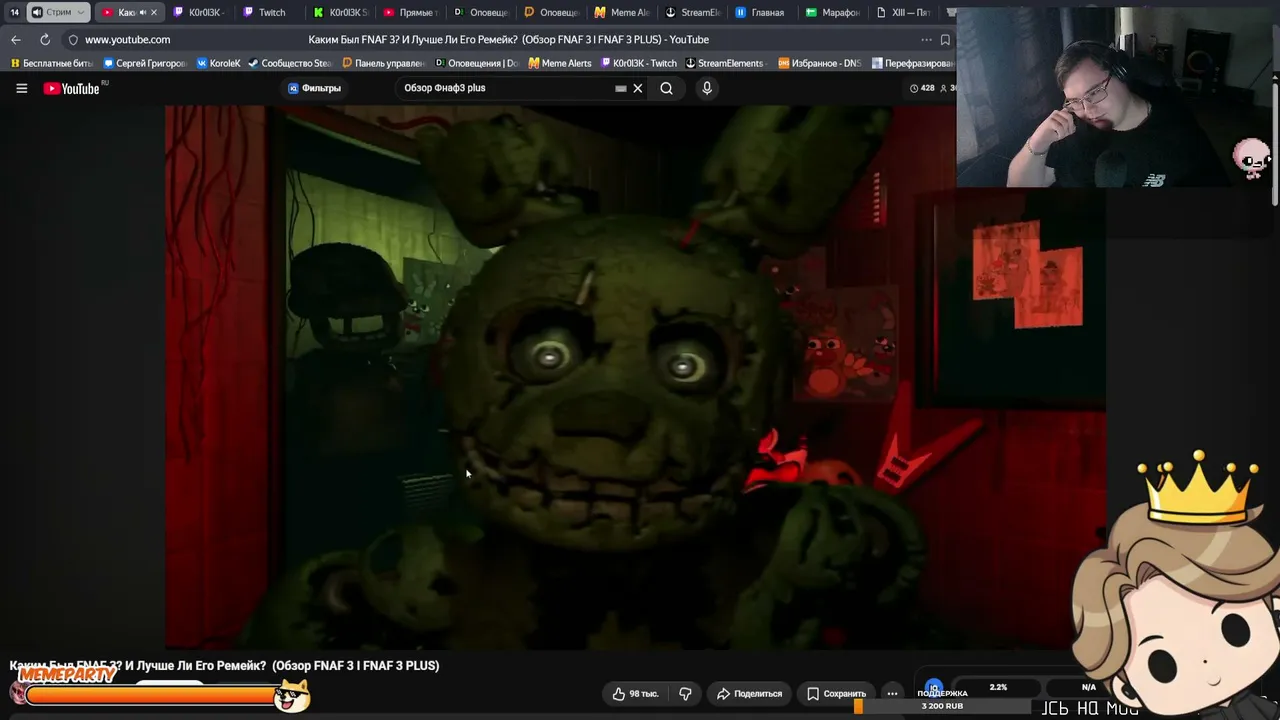The image size is (1280, 720).
Task: Open the StreamElements bookmark
Action: 724,63
